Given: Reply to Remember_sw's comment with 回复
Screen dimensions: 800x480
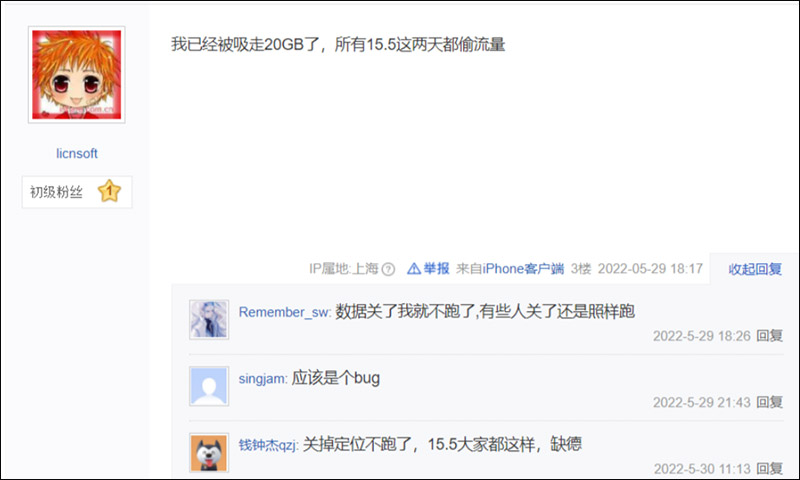Looking at the screenshot, I should click(x=769, y=336).
